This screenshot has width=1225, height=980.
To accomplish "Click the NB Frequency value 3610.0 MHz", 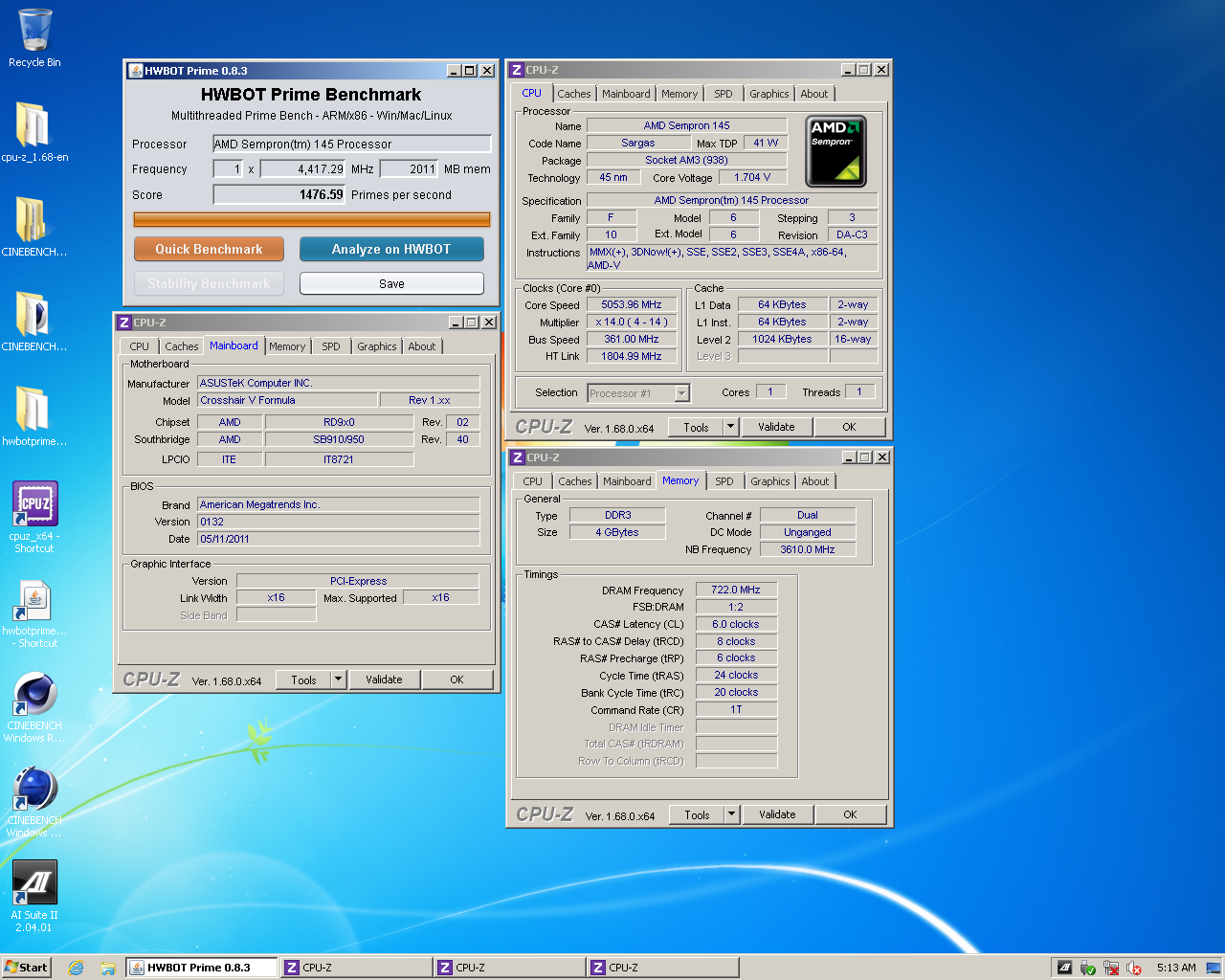I will pyautogui.click(x=808, y=549).
